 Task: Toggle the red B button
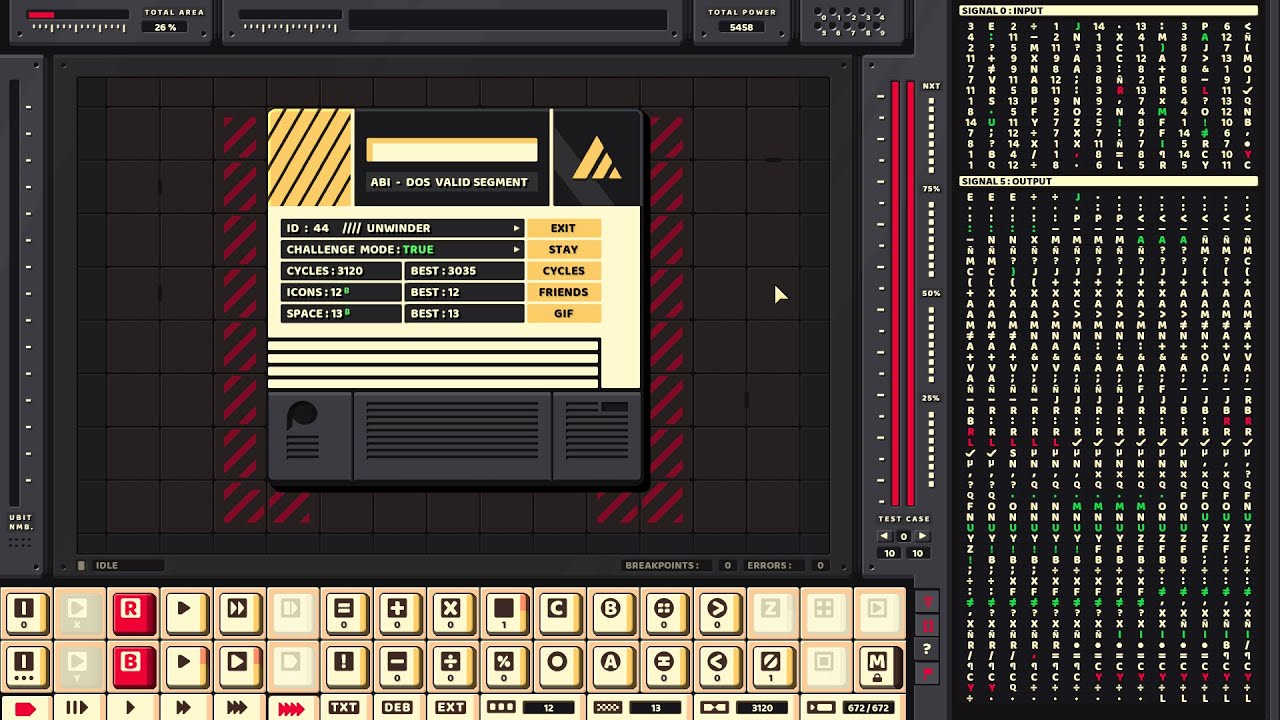[x=131, y=665]
